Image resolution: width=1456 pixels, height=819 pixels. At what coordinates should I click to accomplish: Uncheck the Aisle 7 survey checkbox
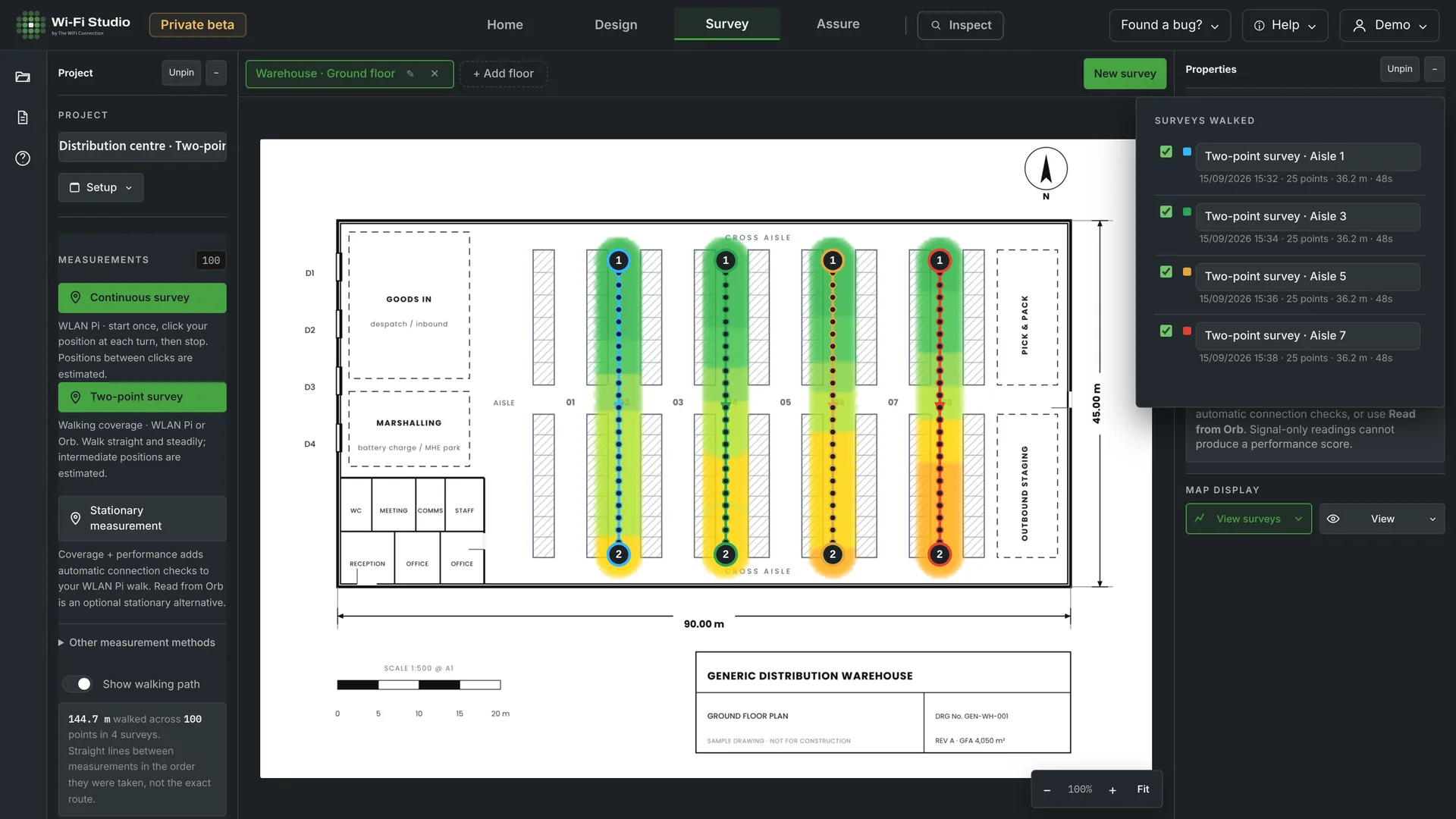click(1166, 331)
